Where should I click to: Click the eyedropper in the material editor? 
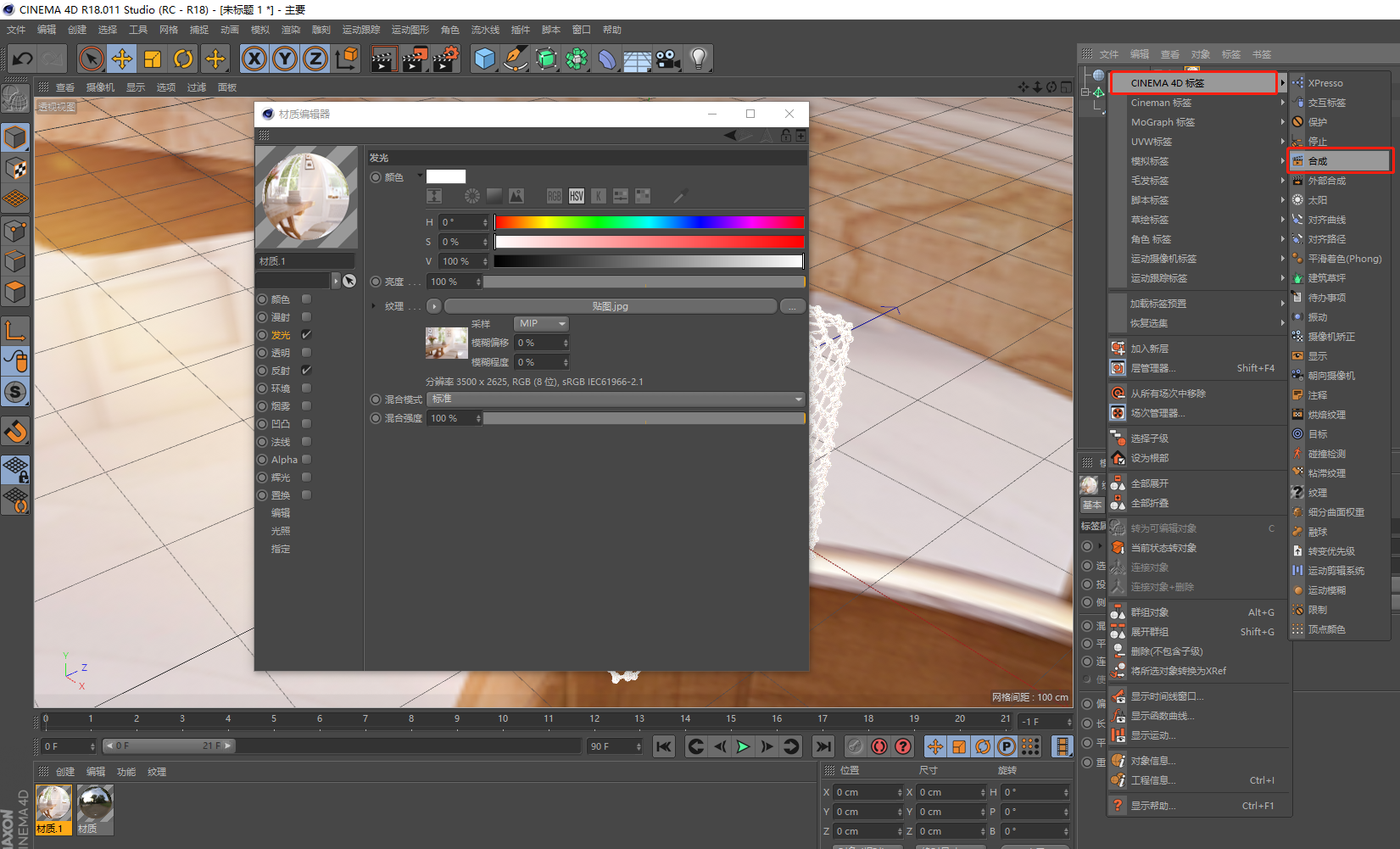680,196
